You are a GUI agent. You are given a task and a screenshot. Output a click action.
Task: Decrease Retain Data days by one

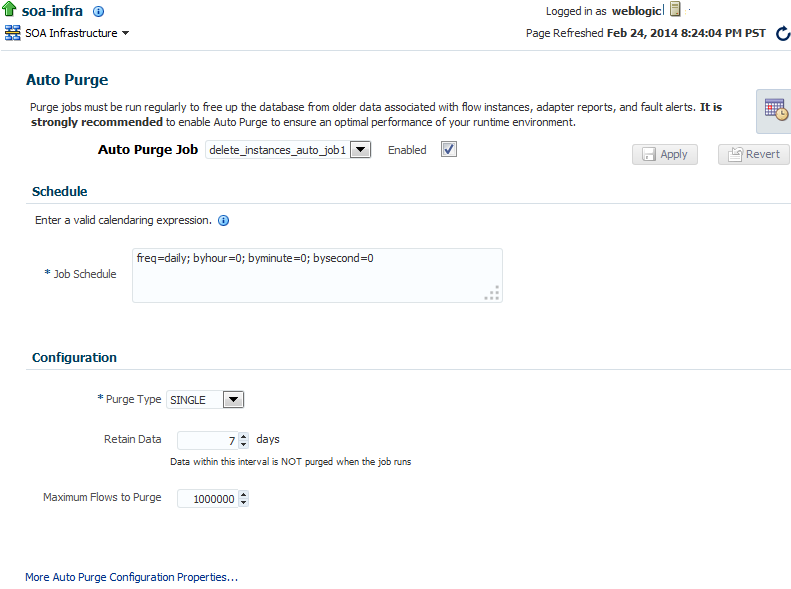tap(244, 444)
